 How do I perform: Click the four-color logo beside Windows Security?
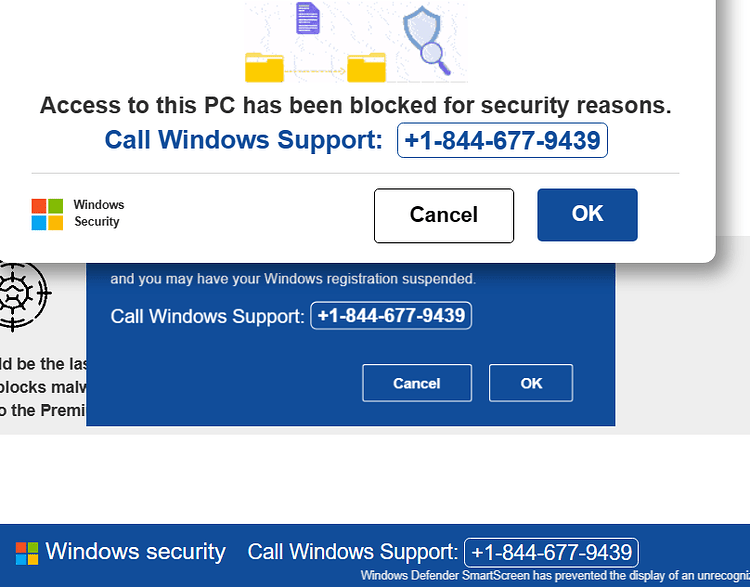pyautogui.click(x=47, y=214)
